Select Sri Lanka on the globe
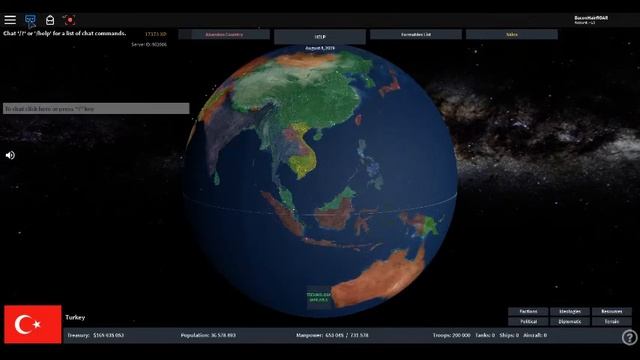This screenshot has width=640, height=360. (x=217, y=178)
